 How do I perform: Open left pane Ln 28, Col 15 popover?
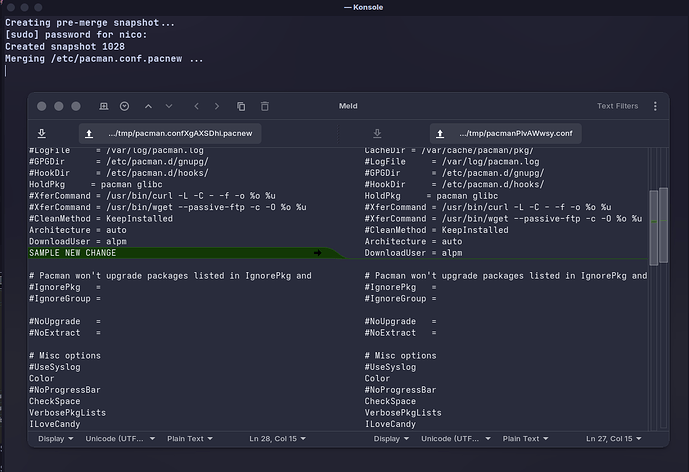[278, 439]
